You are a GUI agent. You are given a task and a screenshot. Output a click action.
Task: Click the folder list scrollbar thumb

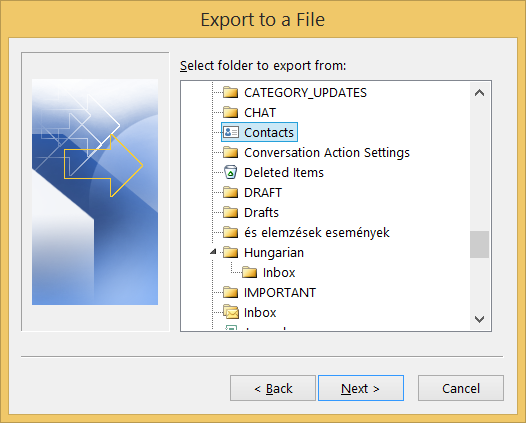[479, 244]
